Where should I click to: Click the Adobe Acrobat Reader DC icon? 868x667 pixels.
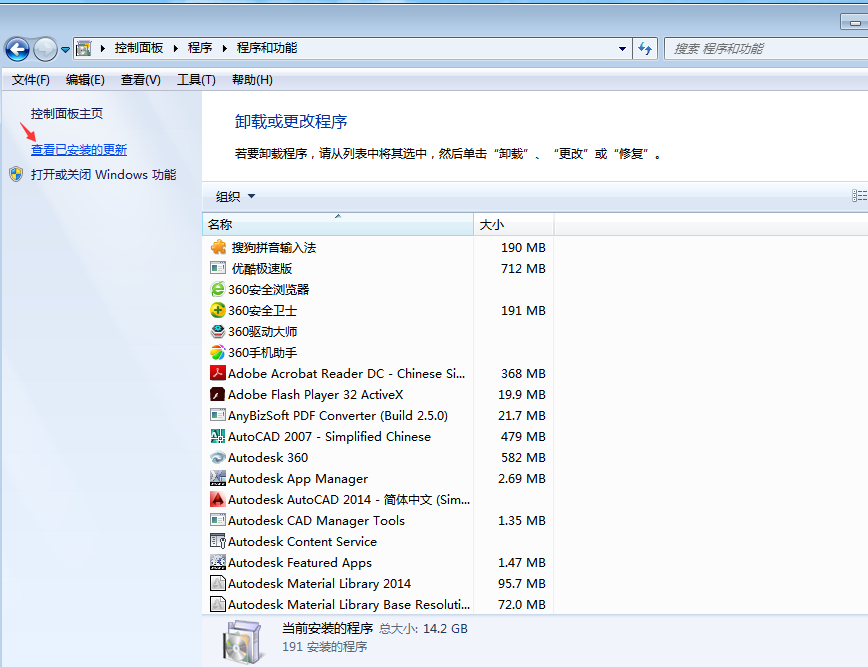tap(218, 373)
